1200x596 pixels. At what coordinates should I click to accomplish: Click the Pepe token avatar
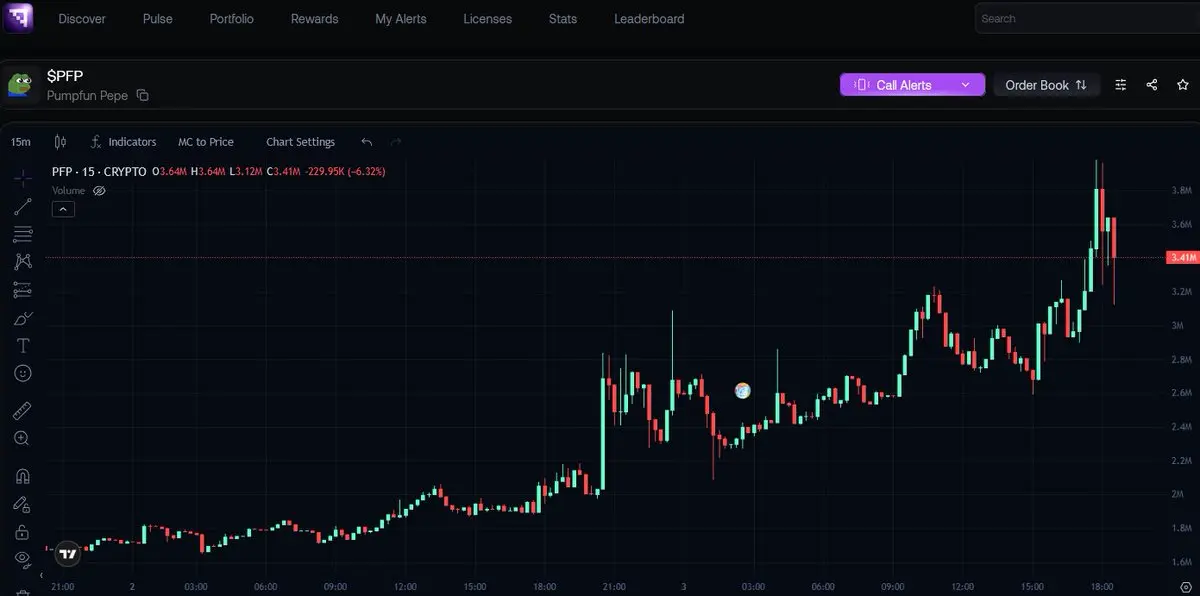click(19, 85)
